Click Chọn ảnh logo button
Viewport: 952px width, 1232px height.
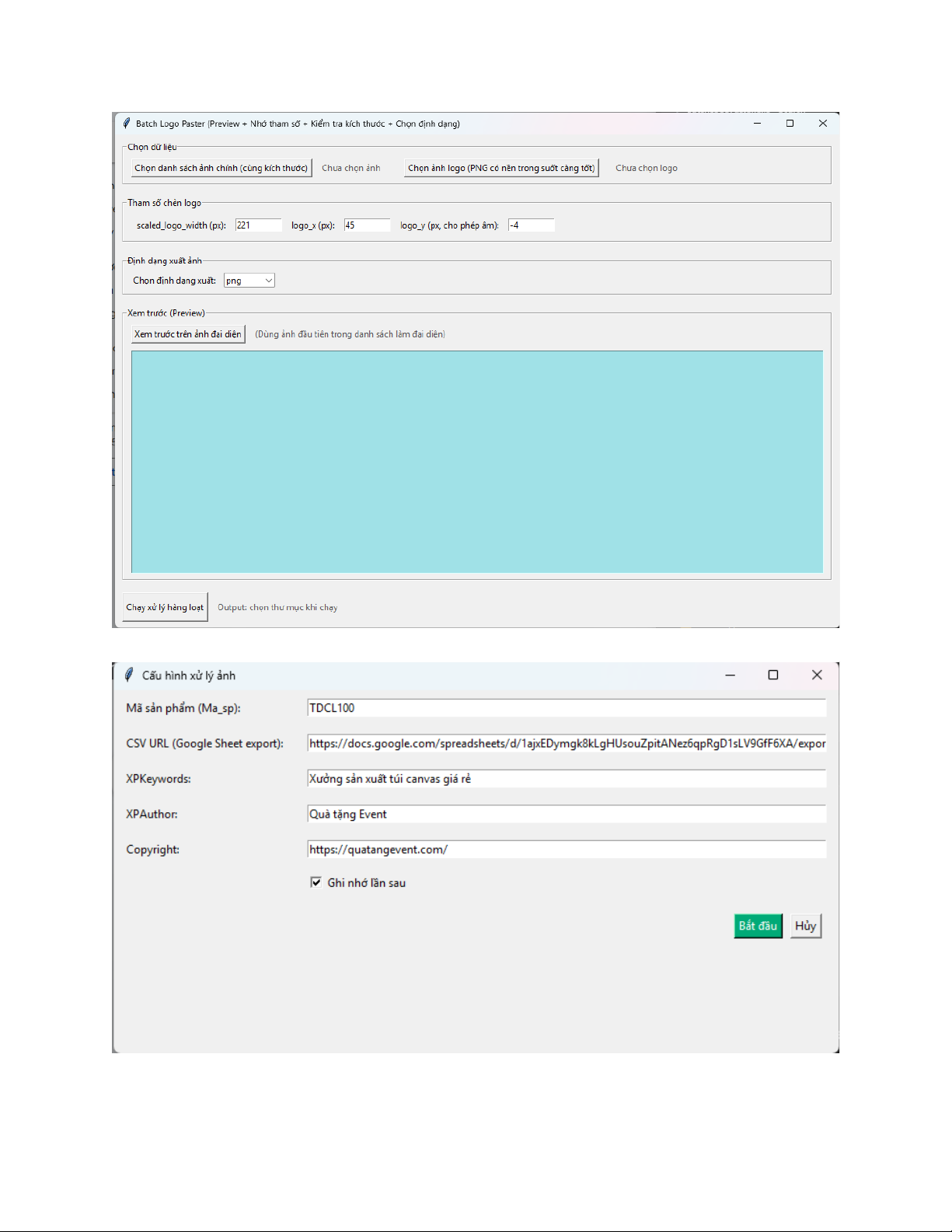[x=501, y=168]
